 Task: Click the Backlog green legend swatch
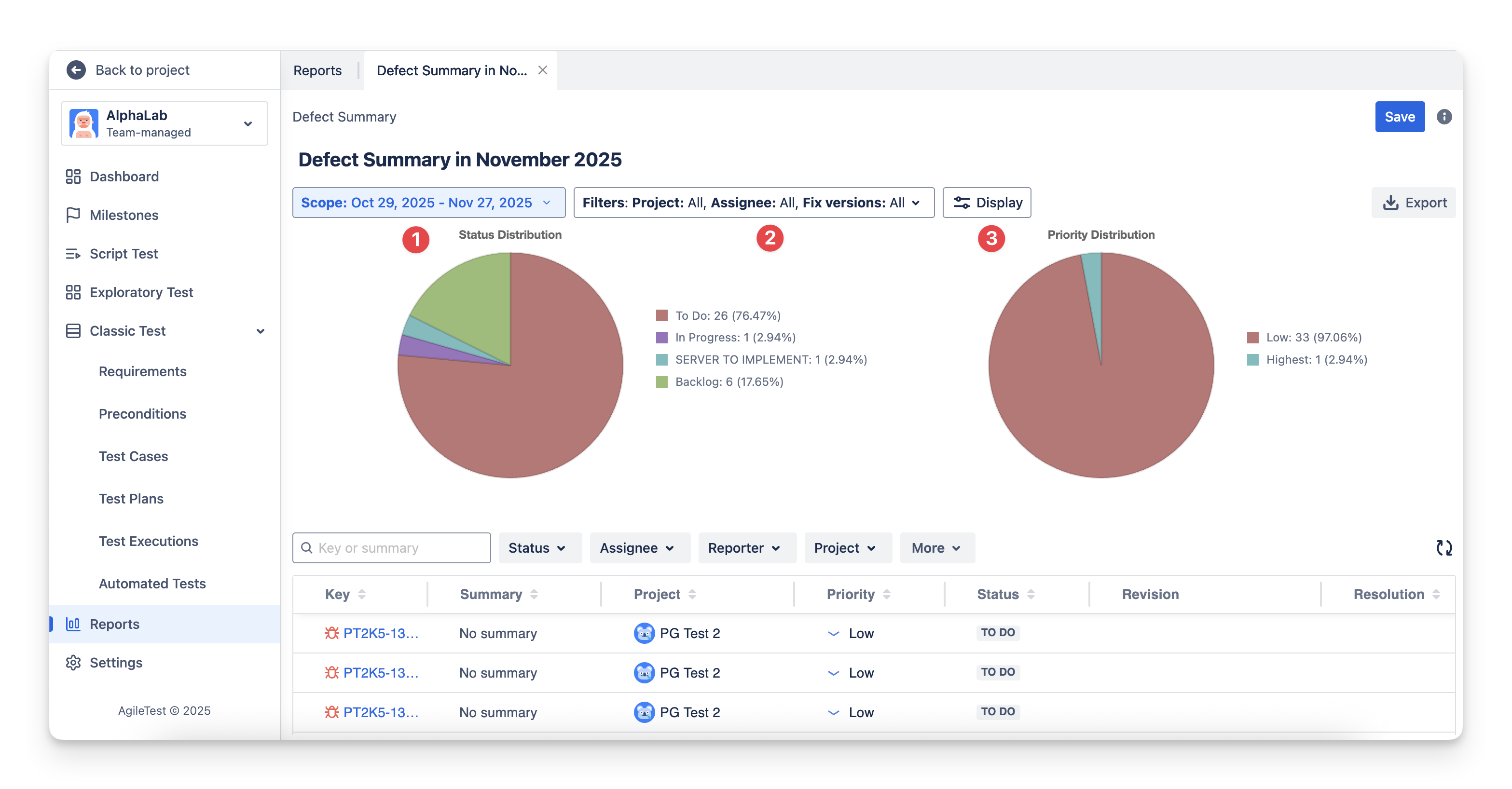pos(661,382)
